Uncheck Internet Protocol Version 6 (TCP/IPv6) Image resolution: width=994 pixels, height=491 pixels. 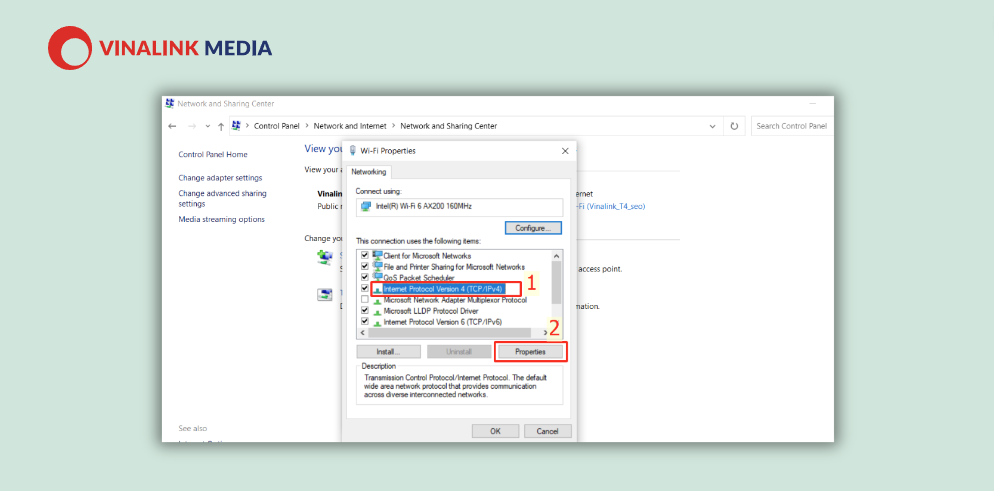[x=365, y=322]
